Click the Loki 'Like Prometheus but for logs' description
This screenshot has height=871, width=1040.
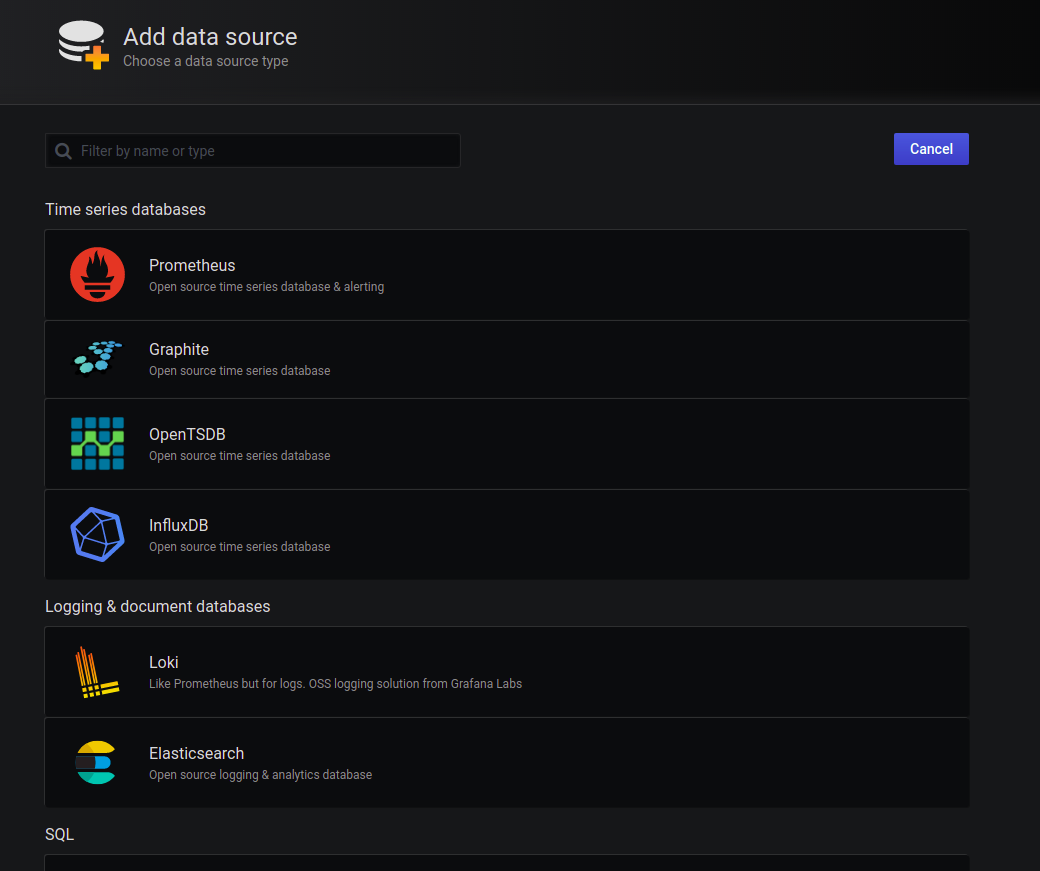click(335, 683)
